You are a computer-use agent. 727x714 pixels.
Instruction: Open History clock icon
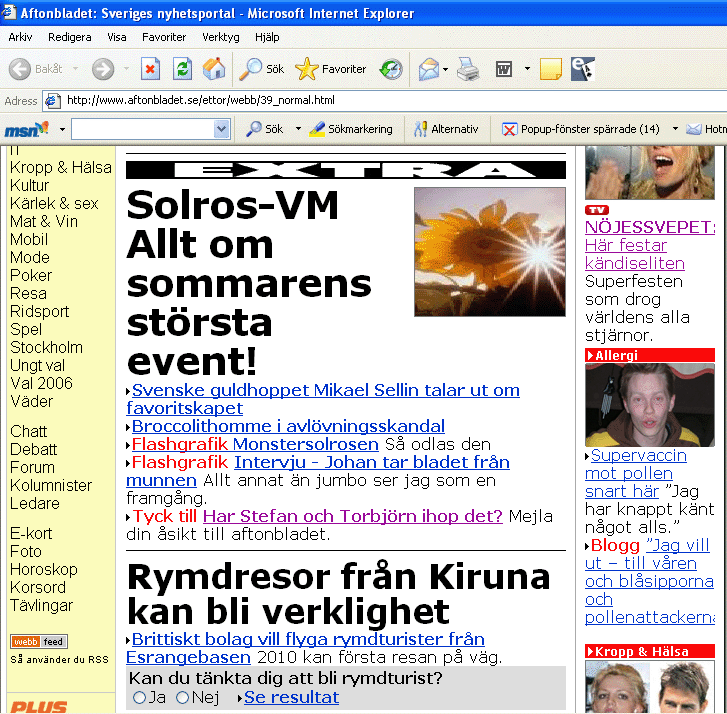pyautogui.click(x=391, y=70)
